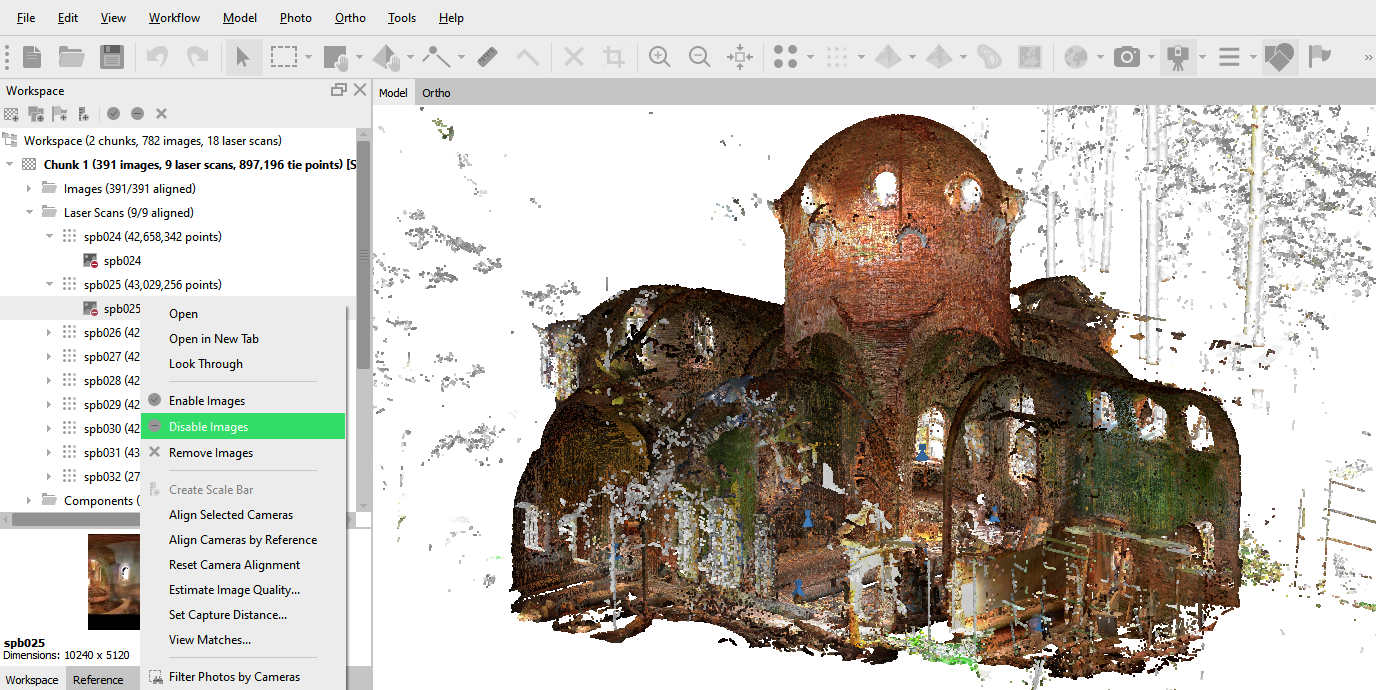
Task: Click the Show Cameras camera icon
Action: [1127, 57]
